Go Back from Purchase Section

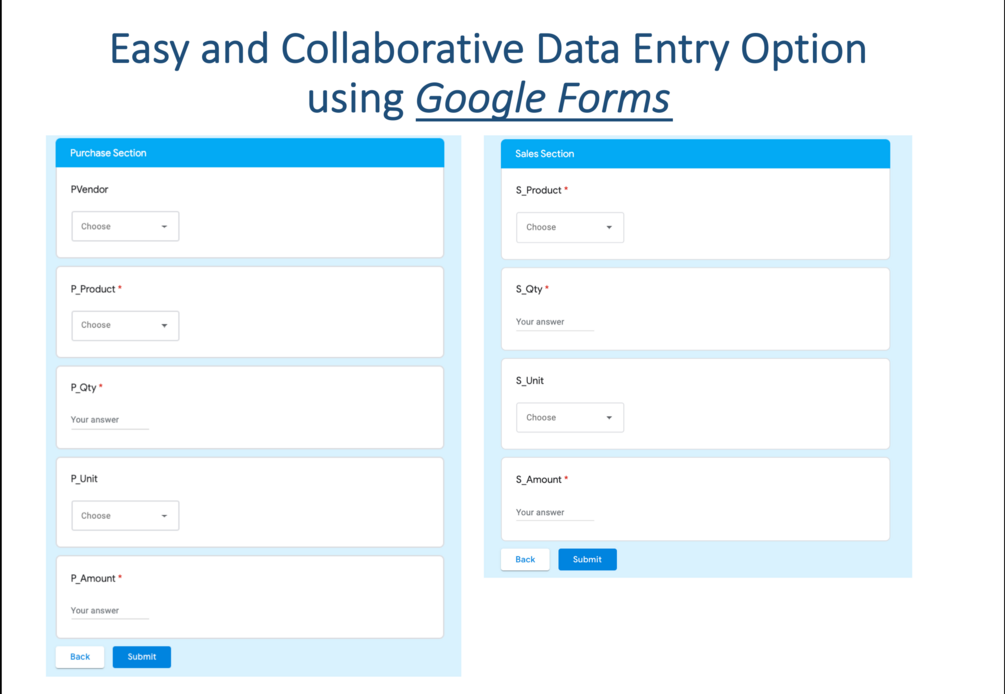point(80,657)
